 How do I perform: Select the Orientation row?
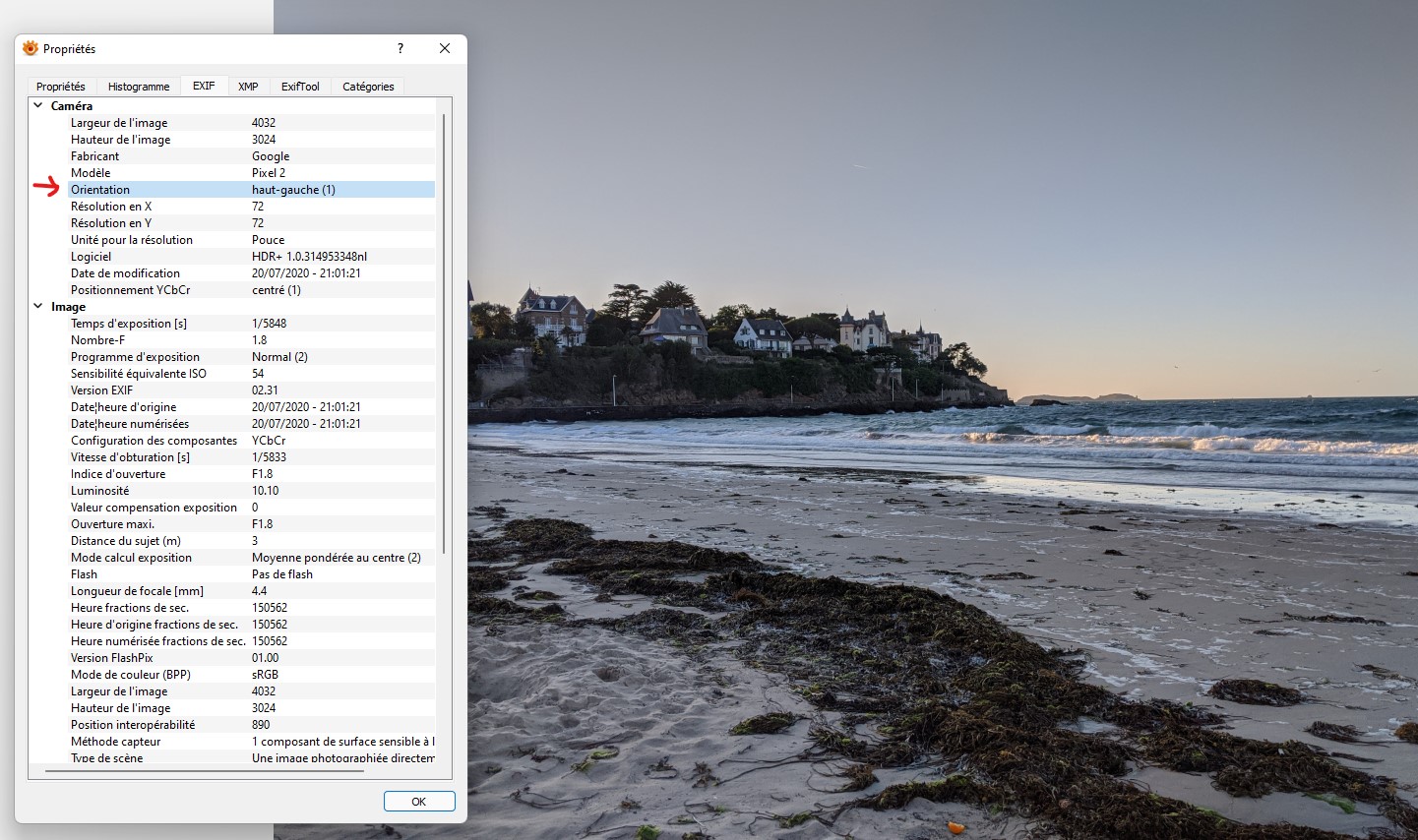tap(251, 190)
